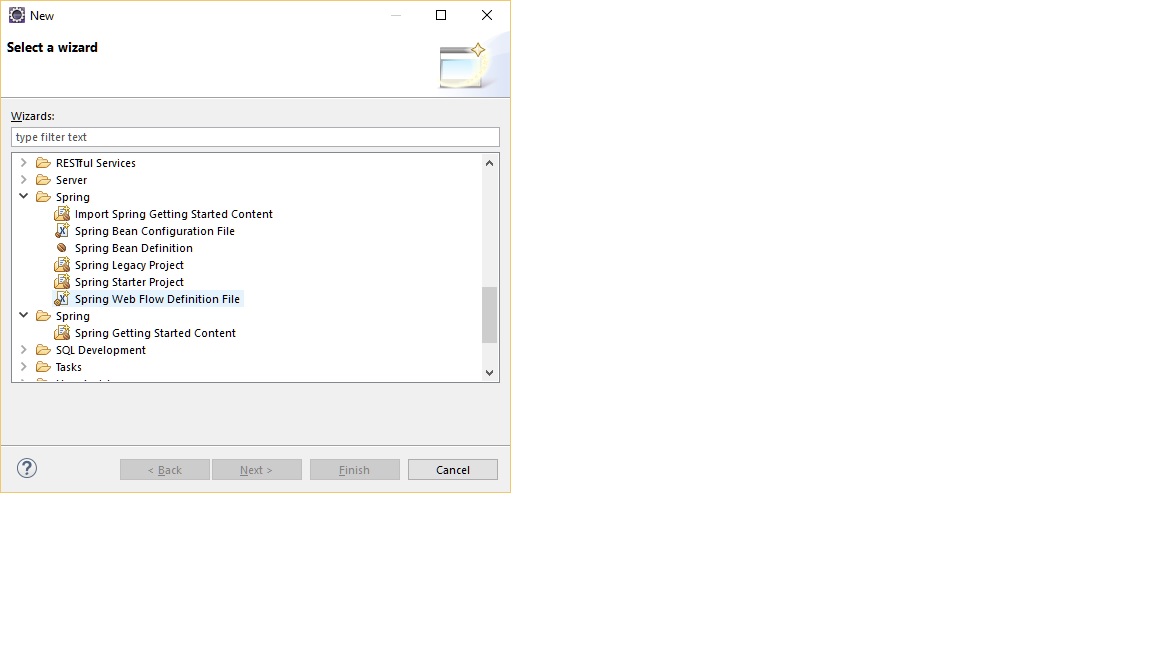
Task: Click the Import Spring Getting Started Content icon
Action: click(x=62, y=214)
